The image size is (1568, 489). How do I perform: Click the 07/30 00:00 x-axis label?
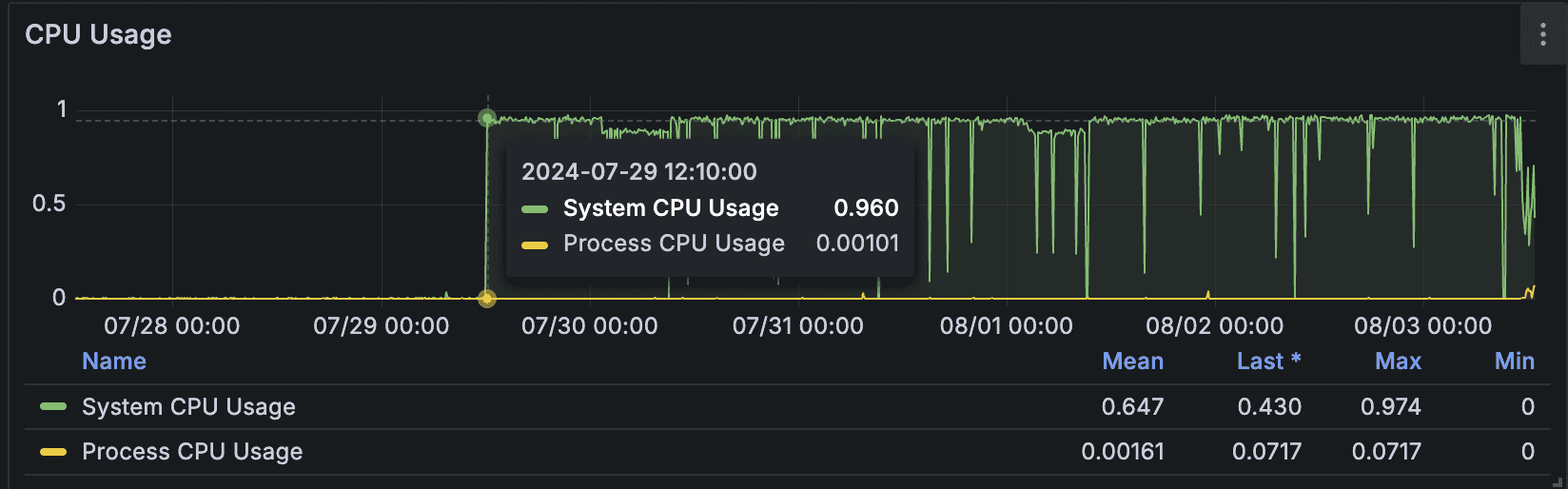pyautogui.click(x=590, y=326)
